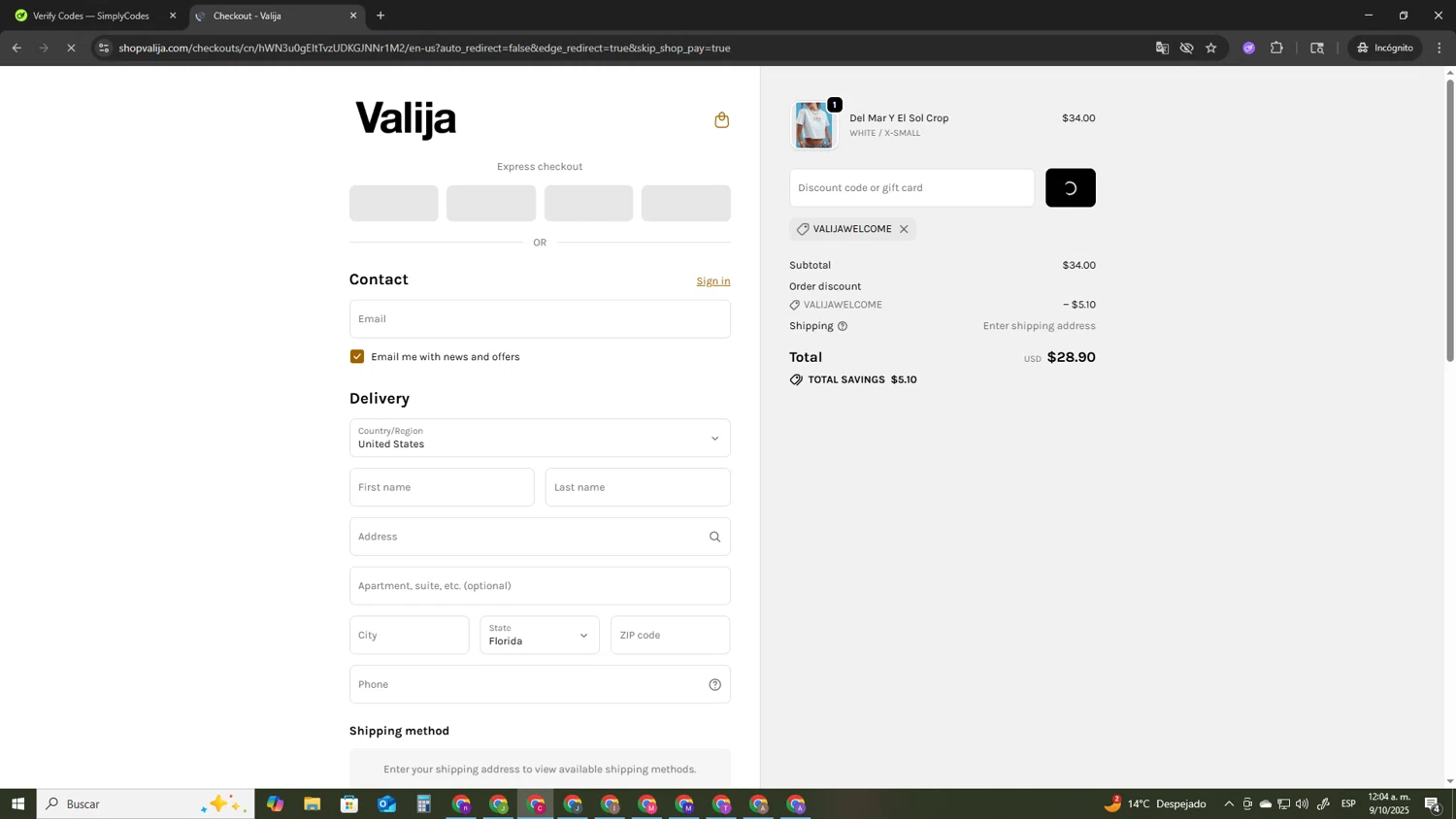Viewport: 1456px width, 819px height.
Task: Click the discount Apply button loading spinner
Action: pos(1071,188)
